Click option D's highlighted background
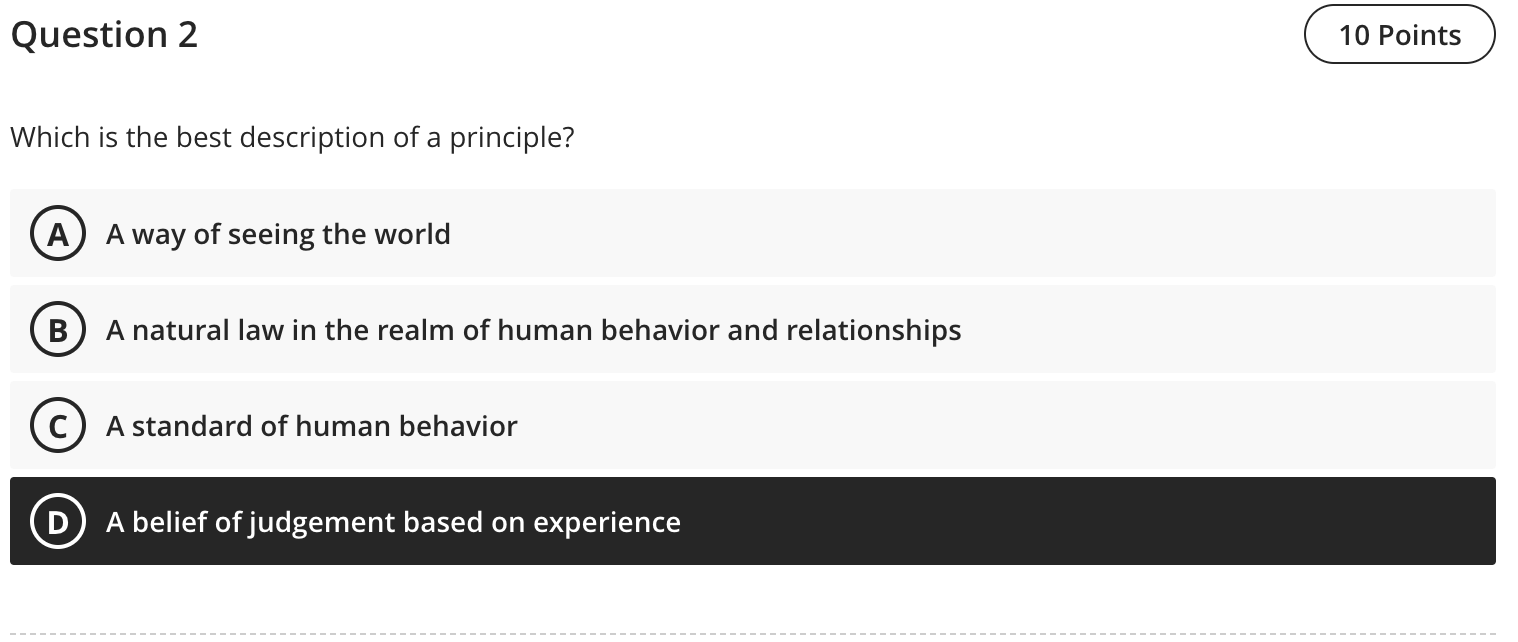 tap(1100, 521)
